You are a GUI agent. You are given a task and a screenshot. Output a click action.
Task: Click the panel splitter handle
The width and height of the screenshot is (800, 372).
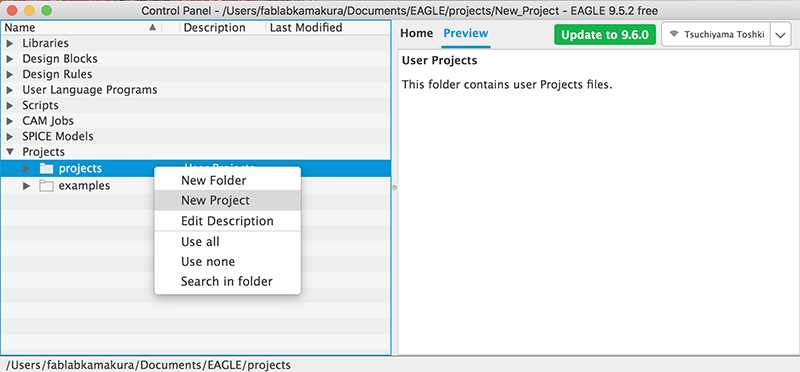point(394,188)
